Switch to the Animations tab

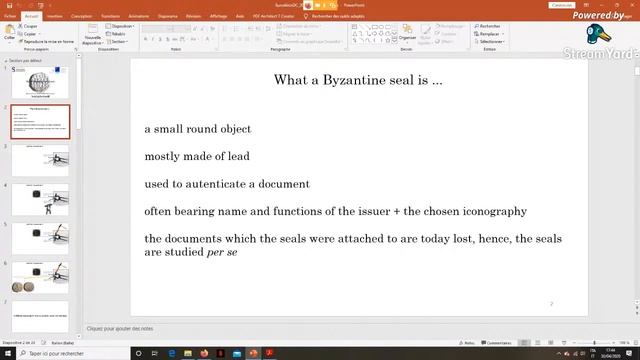click(x=139, y=16)
